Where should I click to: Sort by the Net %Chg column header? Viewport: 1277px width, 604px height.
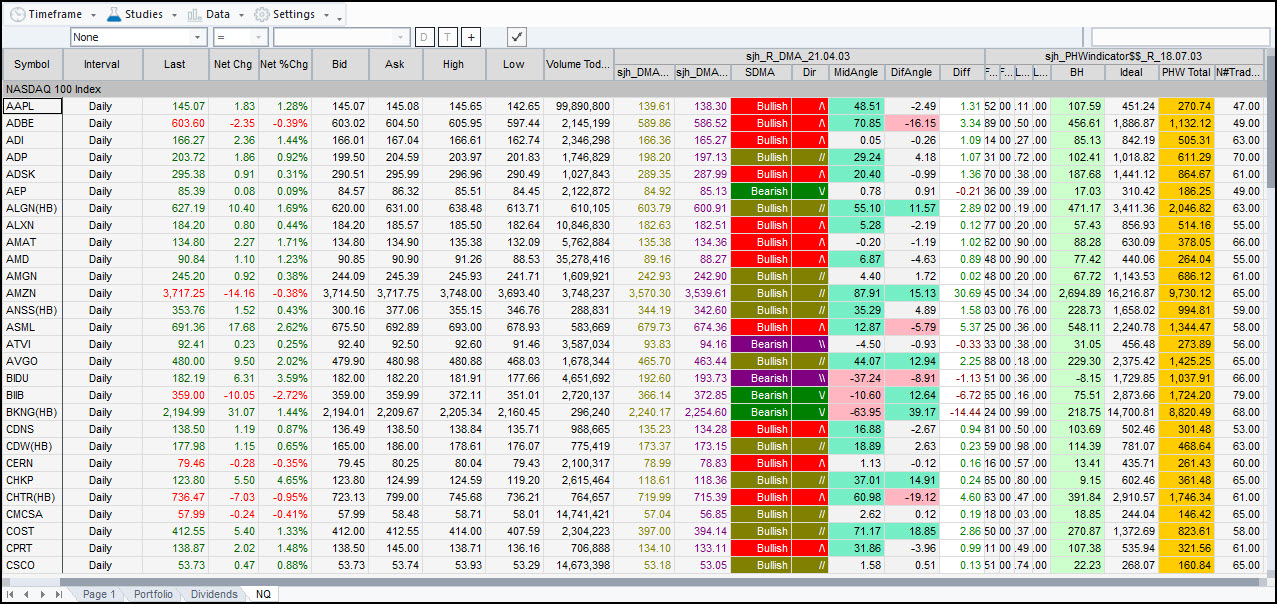[284, 64]
